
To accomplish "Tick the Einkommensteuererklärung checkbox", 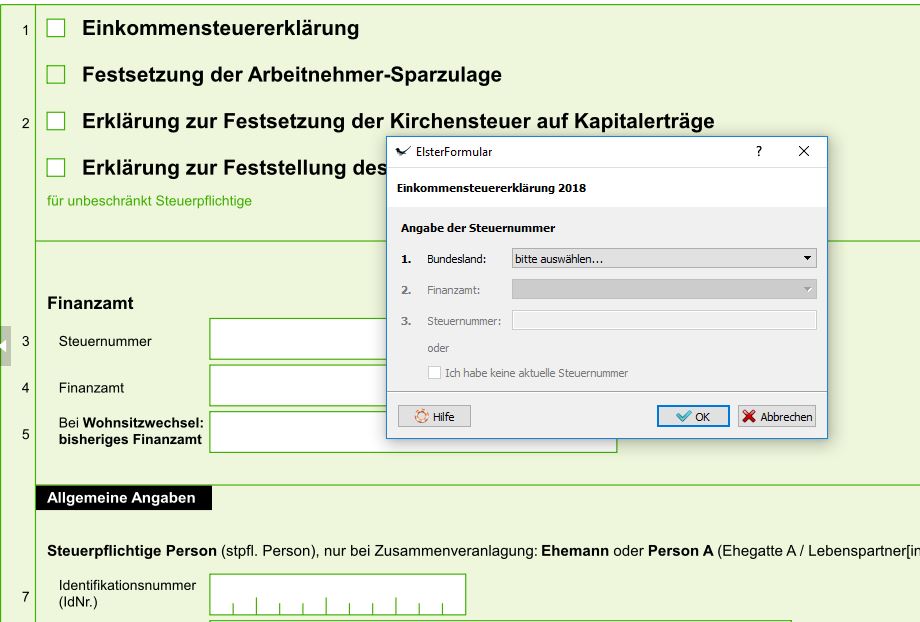I will [x=56, y=28].
